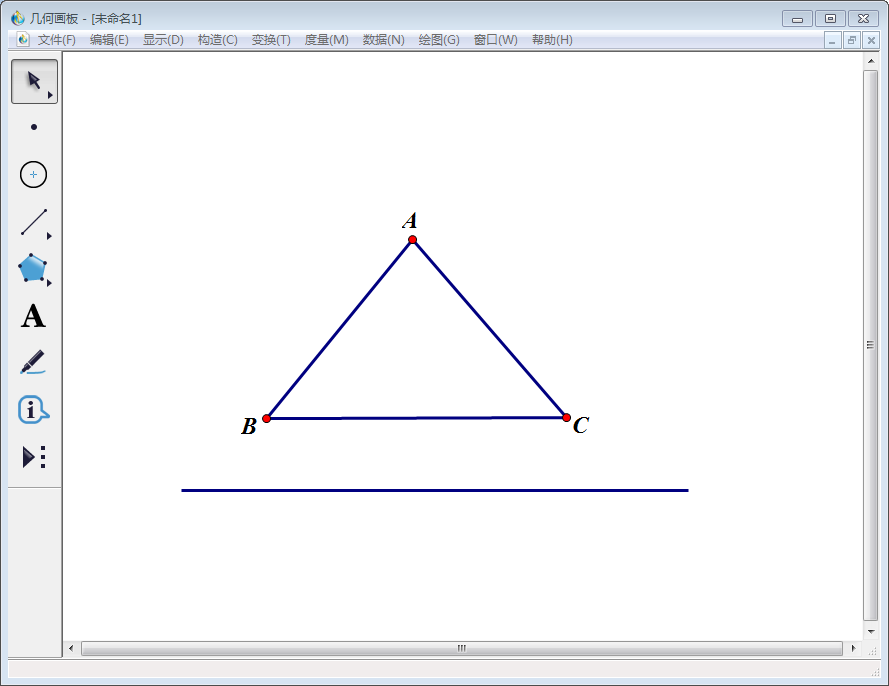Viewport: 889px width, 686px height.
Task: Select the Arrow selection tool
Action: coord(34,81)
